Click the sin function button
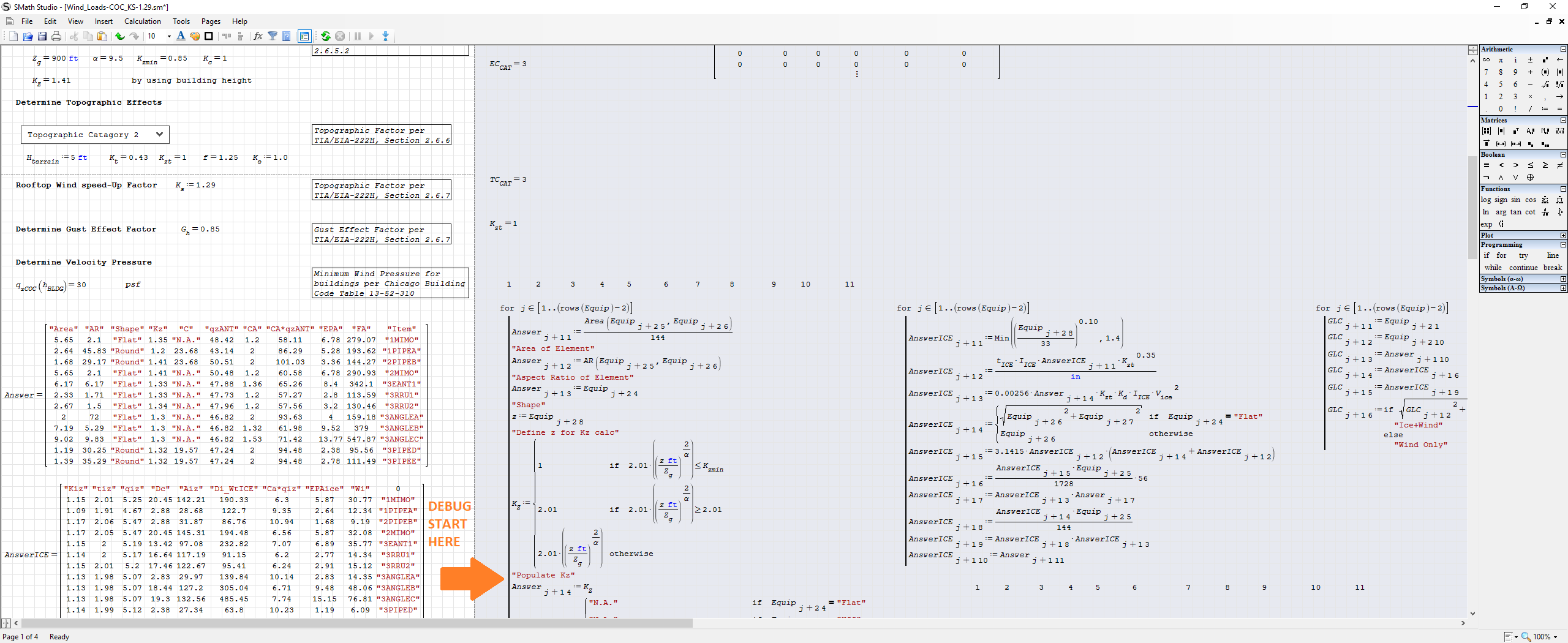This screenshot has width=1568, height=643. pyautogui.click(x=1515, y=200)
